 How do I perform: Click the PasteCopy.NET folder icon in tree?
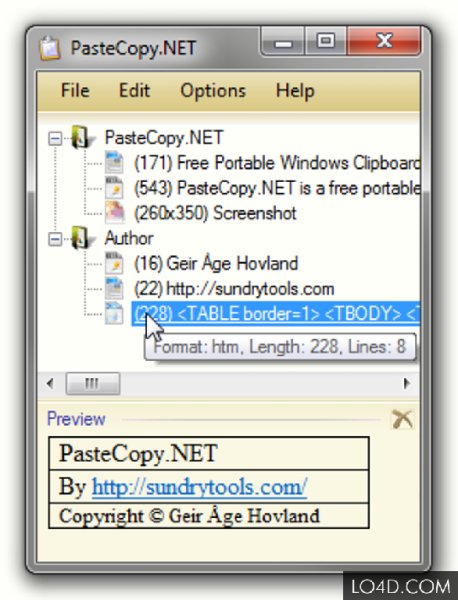[x=81, y=137]
